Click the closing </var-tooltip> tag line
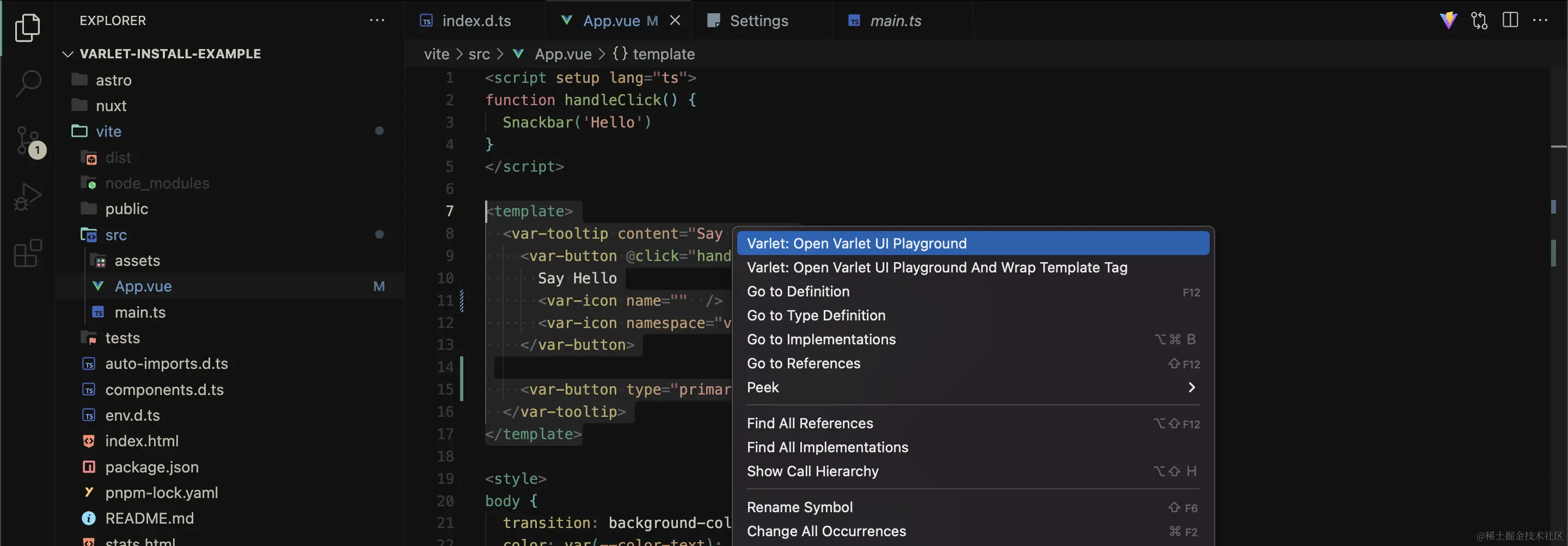 point(563,412)
